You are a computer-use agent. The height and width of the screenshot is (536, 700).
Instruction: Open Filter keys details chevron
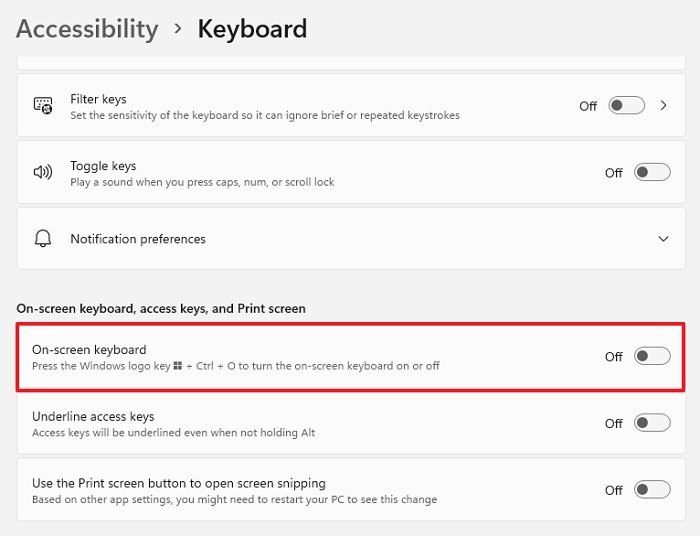663,105
